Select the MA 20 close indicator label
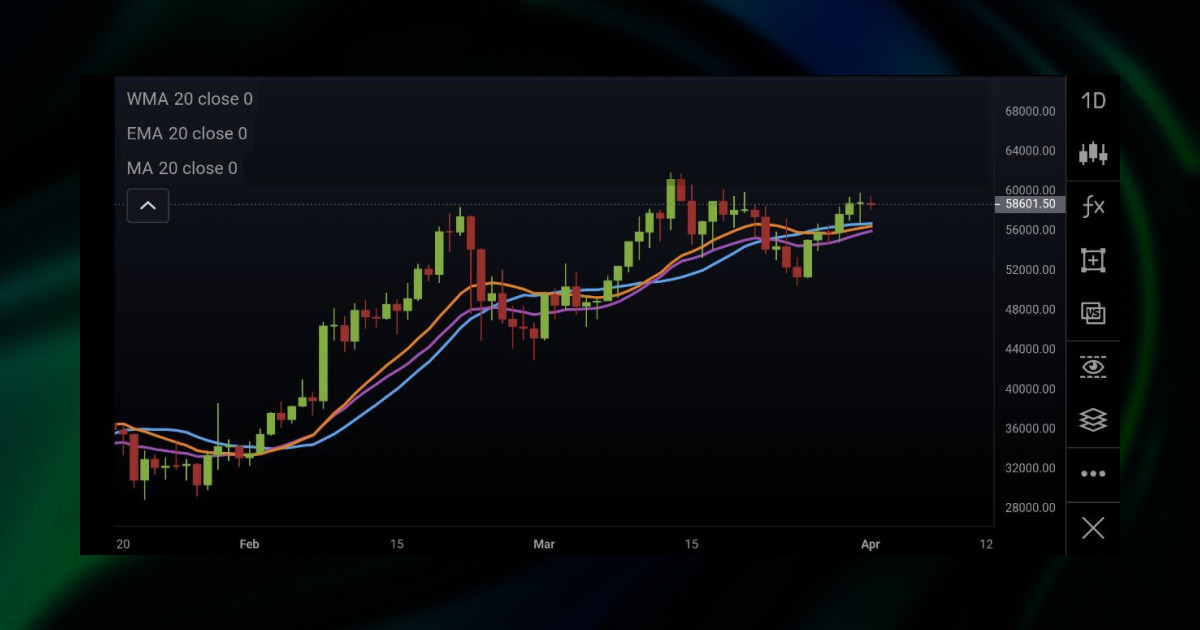1200x630 pixels. (x=182, y=168)
